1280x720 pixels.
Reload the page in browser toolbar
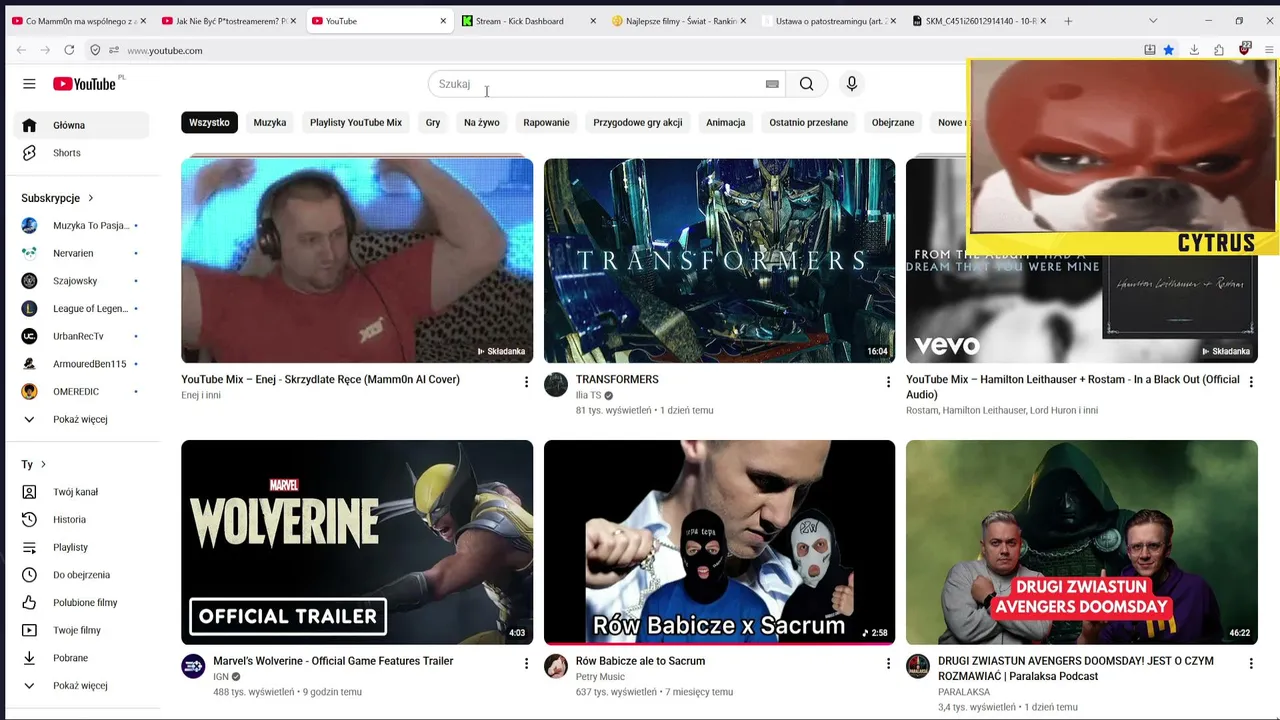tap(69, 50)
